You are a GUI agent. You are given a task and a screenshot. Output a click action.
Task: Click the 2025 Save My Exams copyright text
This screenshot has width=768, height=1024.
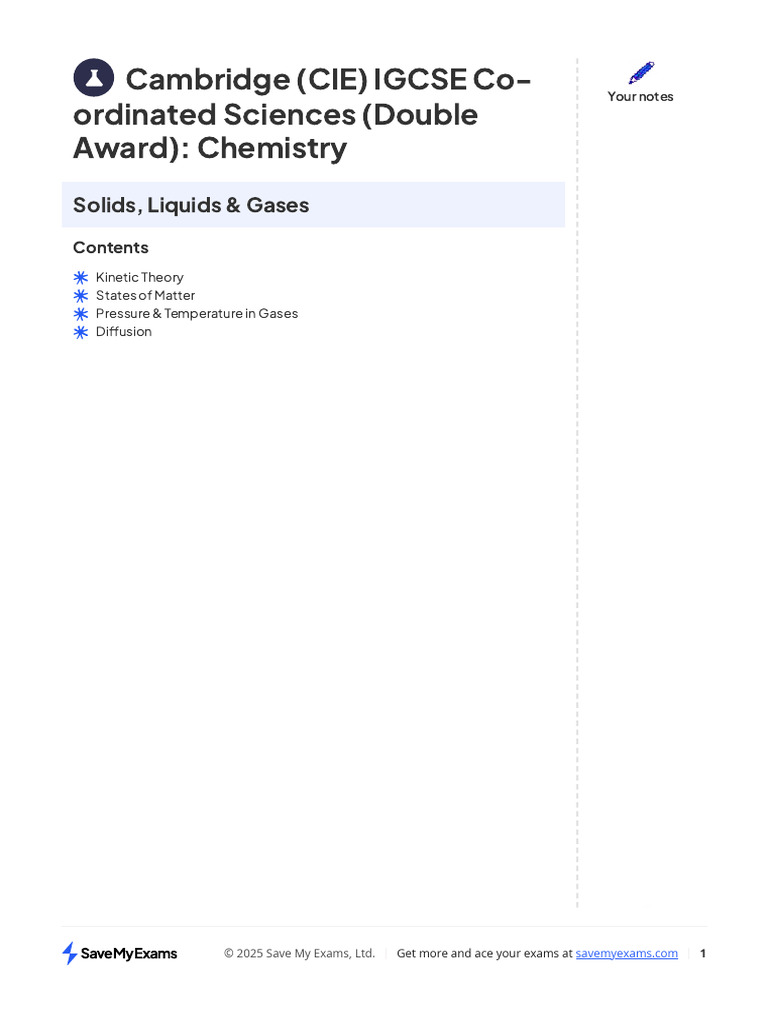click(299, 954)
